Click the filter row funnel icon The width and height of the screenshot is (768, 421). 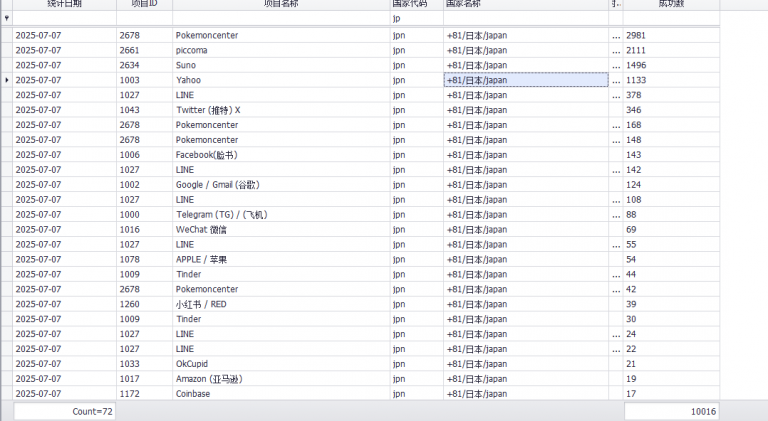click(x=6, y=18)
